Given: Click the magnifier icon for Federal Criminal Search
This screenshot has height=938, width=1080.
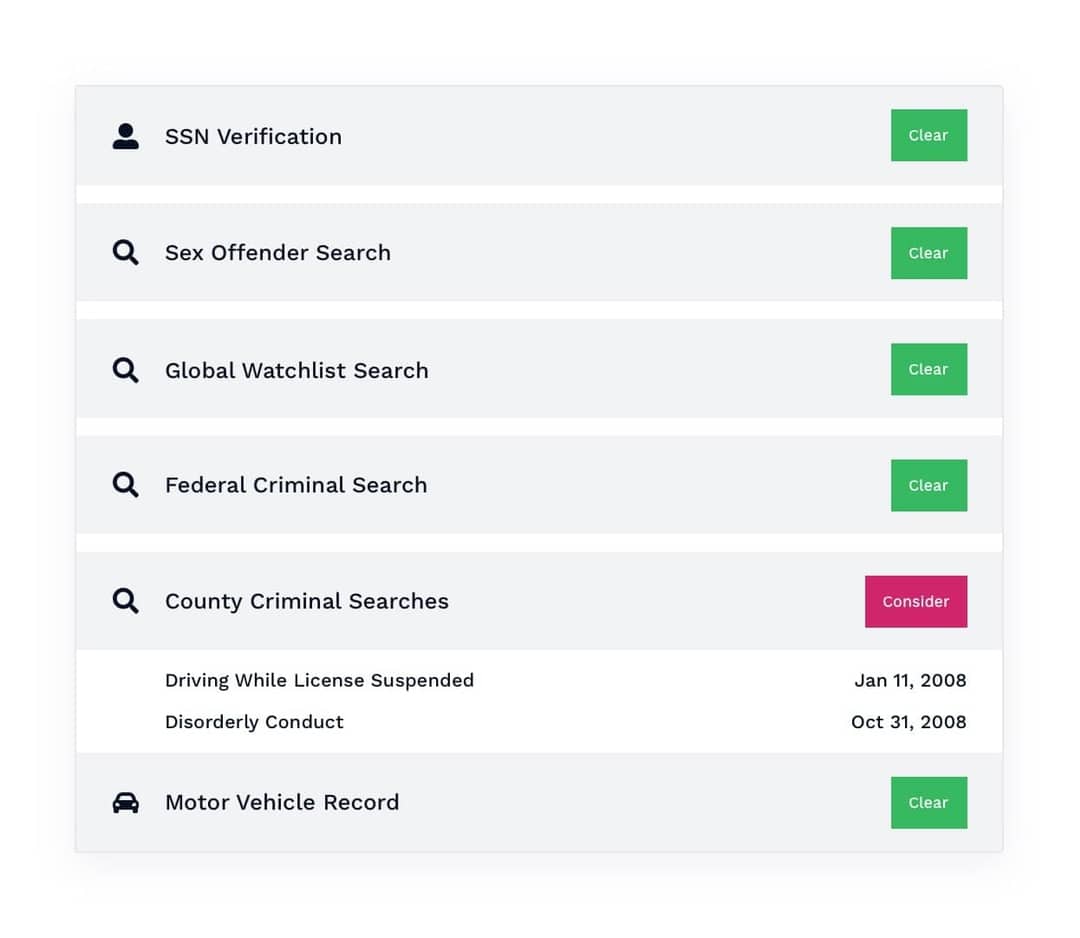Looking at the screenshot, I should click(125, 485).
